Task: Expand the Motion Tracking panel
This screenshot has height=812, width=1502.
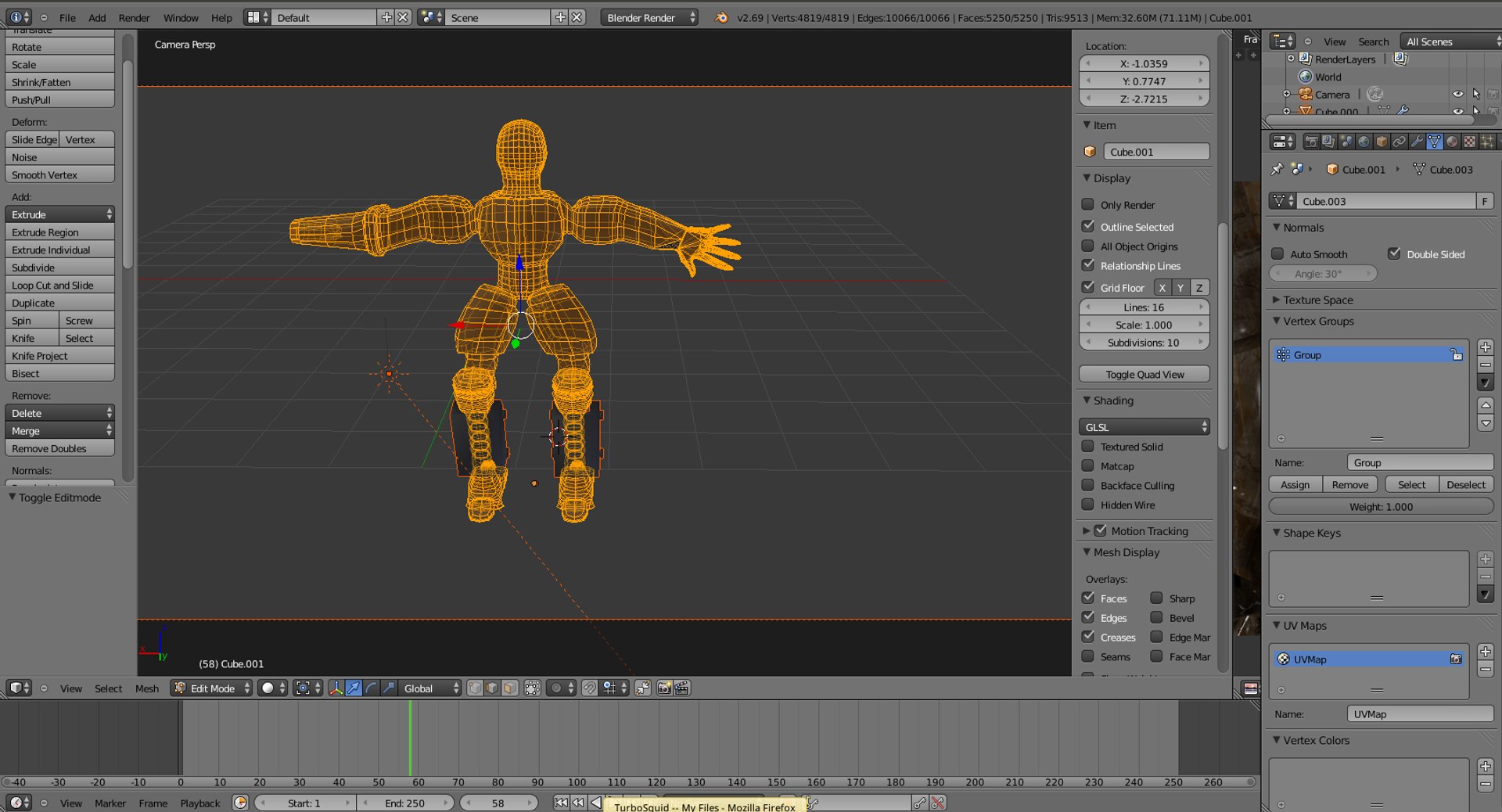Action: point(1086,530)
